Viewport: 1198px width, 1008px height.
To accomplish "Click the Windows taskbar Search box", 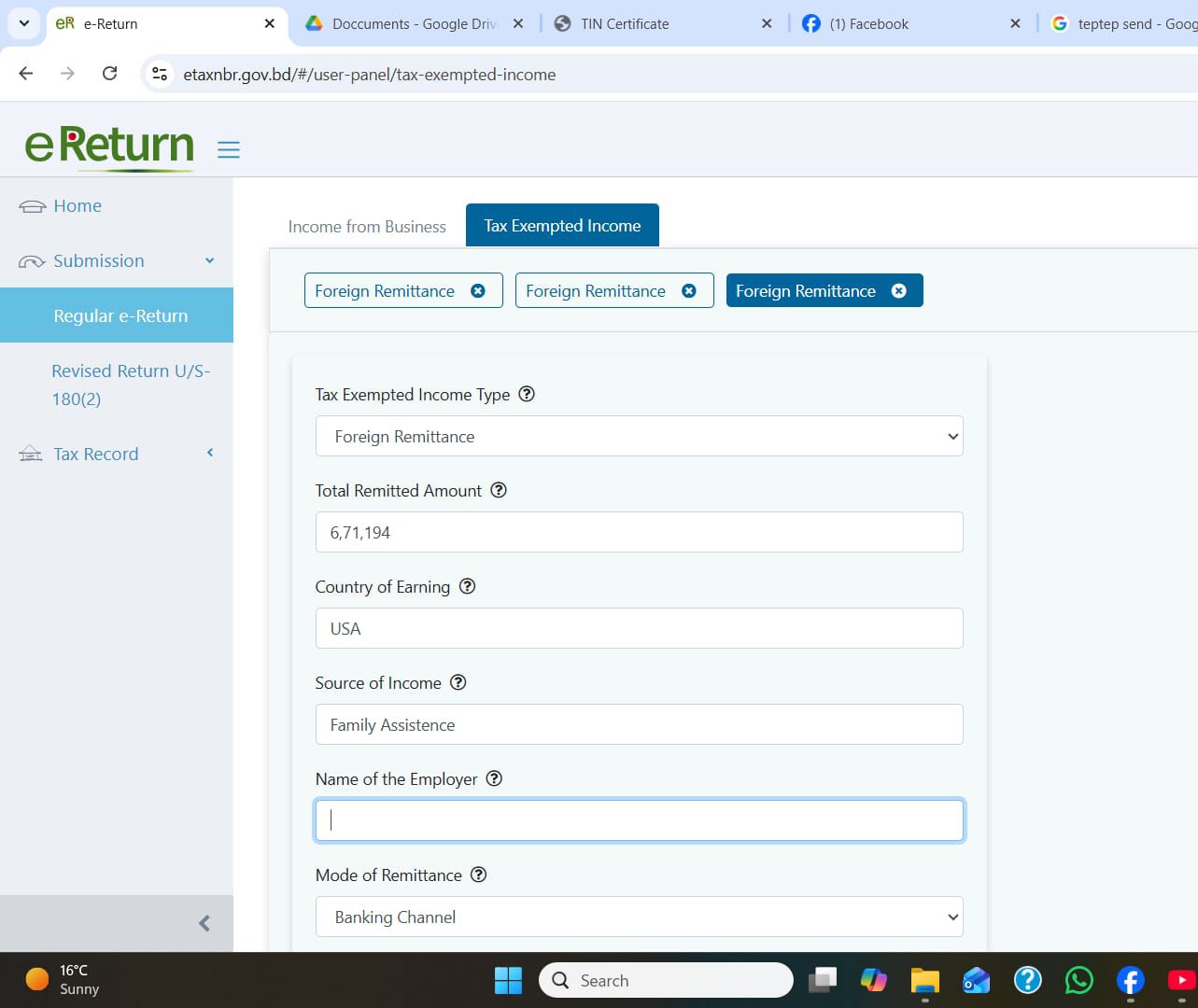I will click(x=666, y=980).
